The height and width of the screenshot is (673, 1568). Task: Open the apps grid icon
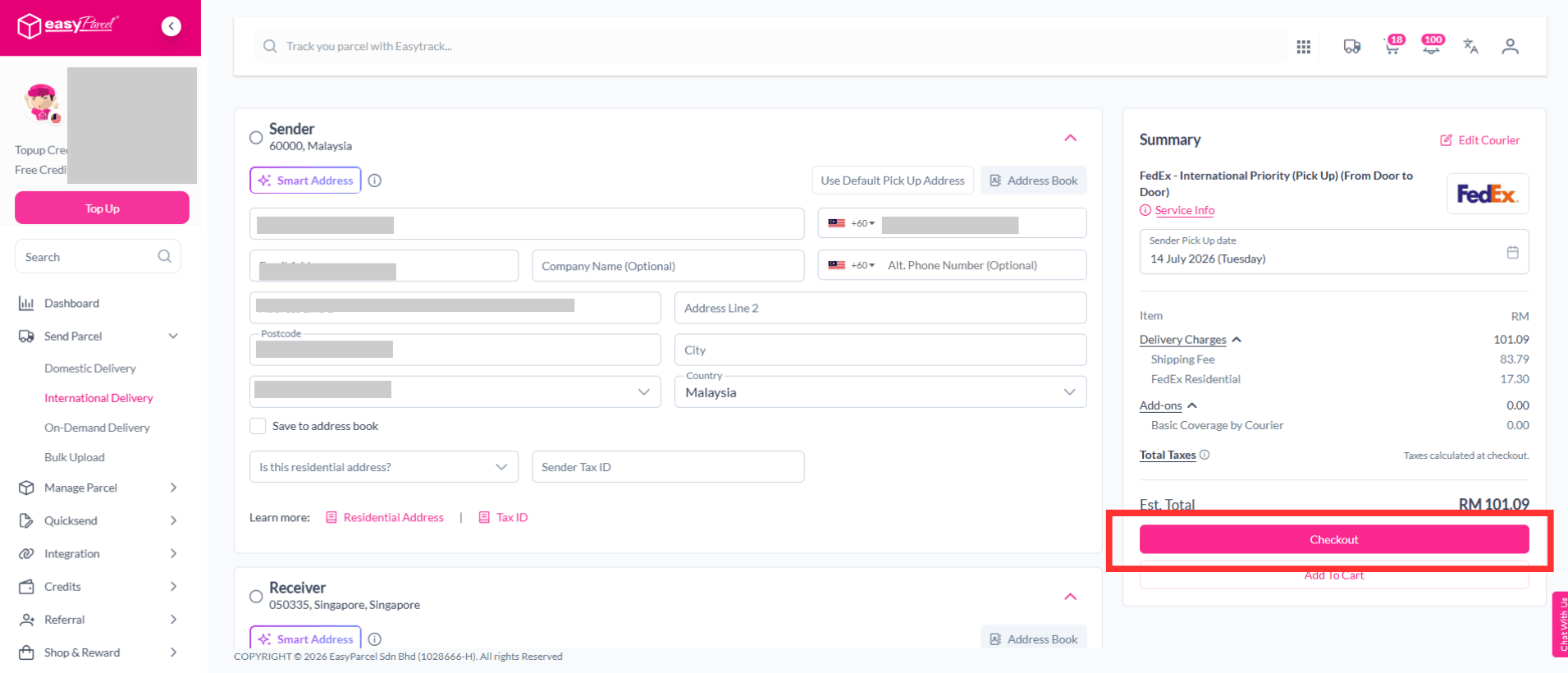1303,47
